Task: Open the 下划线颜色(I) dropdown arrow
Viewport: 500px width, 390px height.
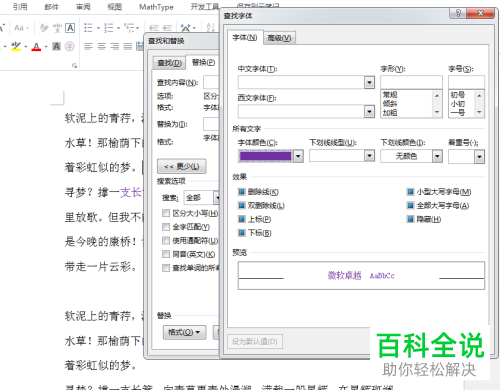Action: coord(437,156)
